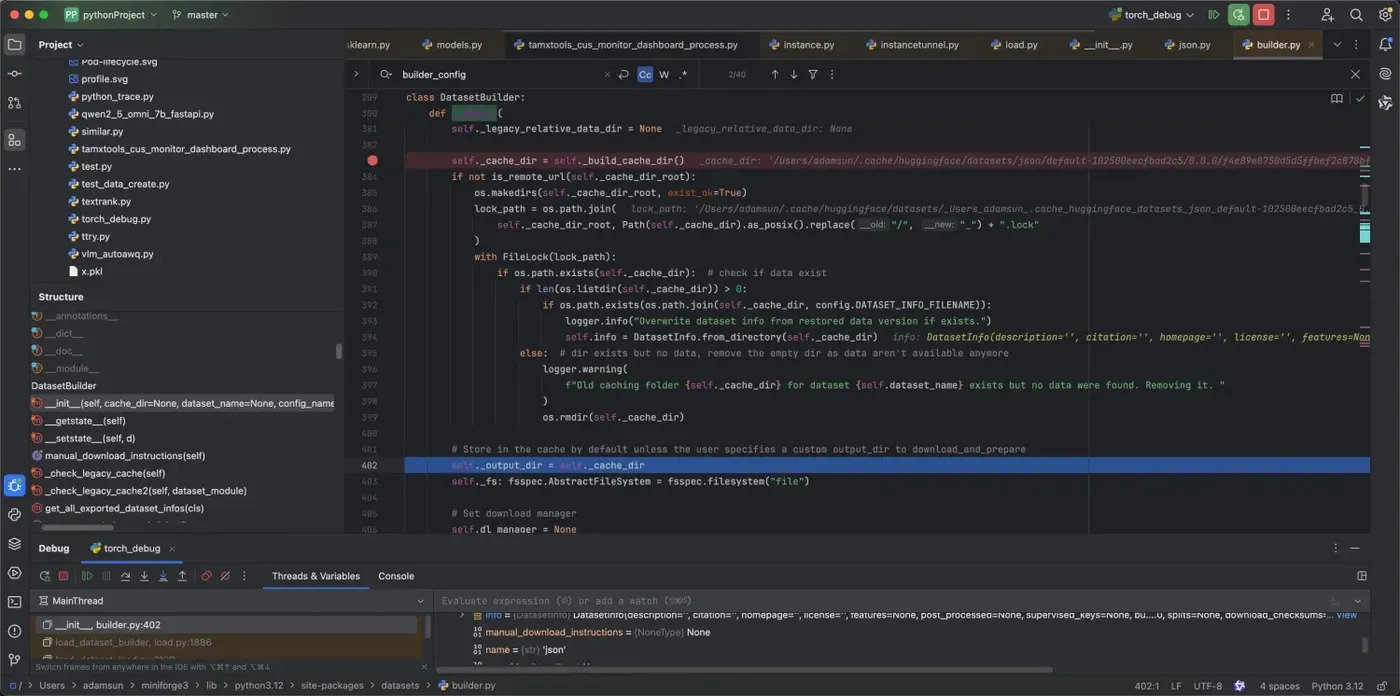Image resolution: width=1400 pixels, height=696 pixels.
Task: Open the Debug tool window icon
Action: tap(14, 485)
